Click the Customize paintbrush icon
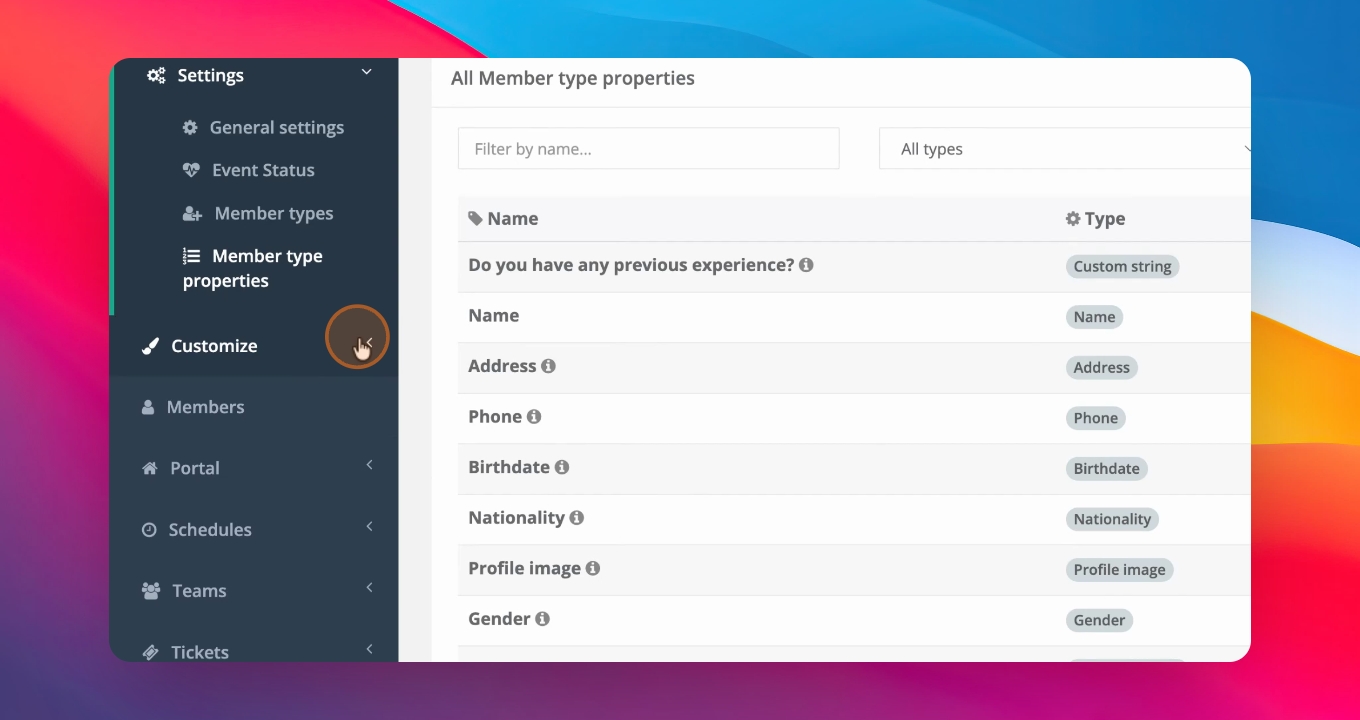 pos(150,346)
